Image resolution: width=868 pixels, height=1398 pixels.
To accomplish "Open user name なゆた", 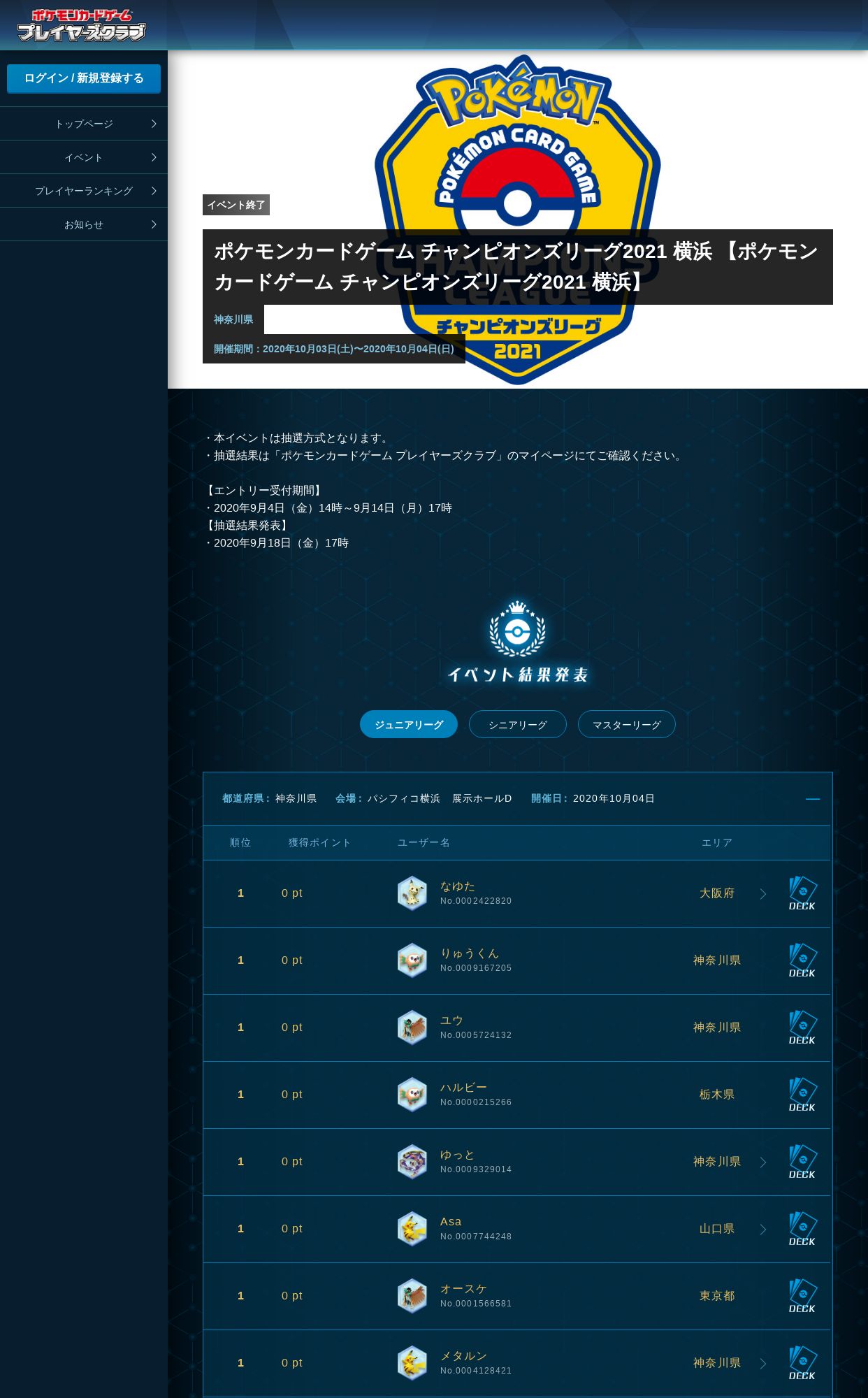I will 458,886.
